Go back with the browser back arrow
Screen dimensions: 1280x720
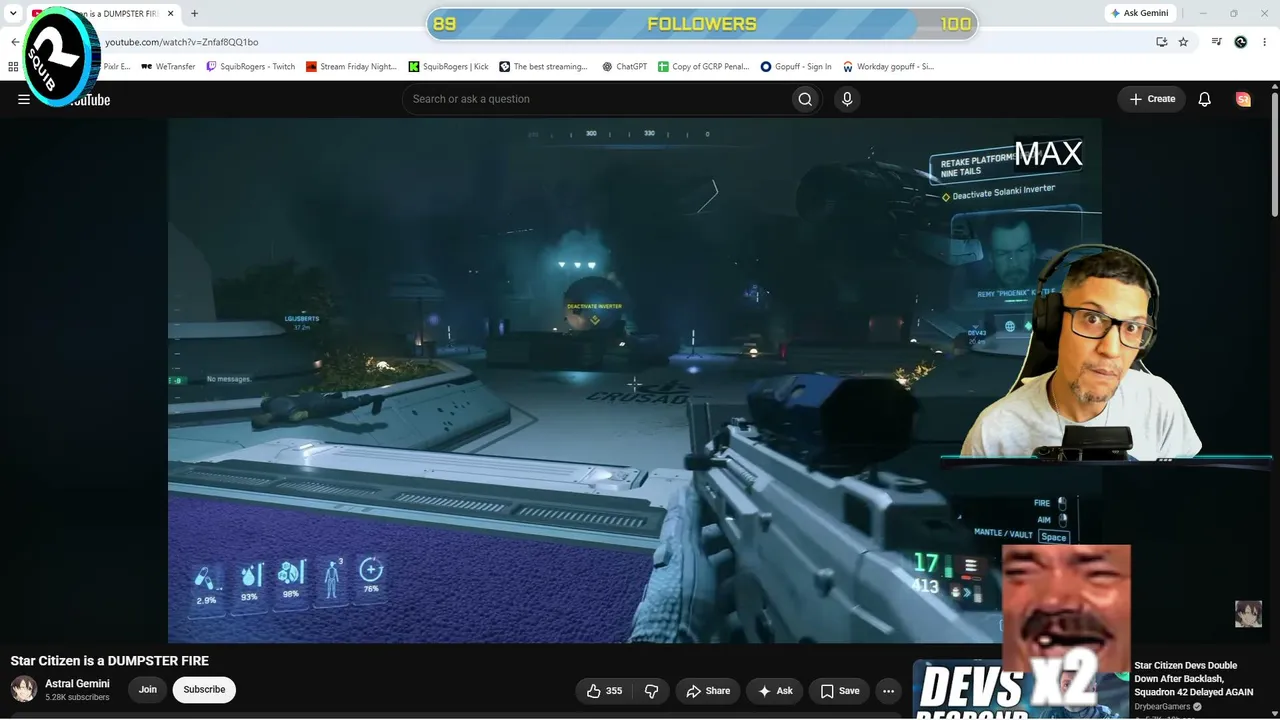pyautogui.click(x=15, y=42)
